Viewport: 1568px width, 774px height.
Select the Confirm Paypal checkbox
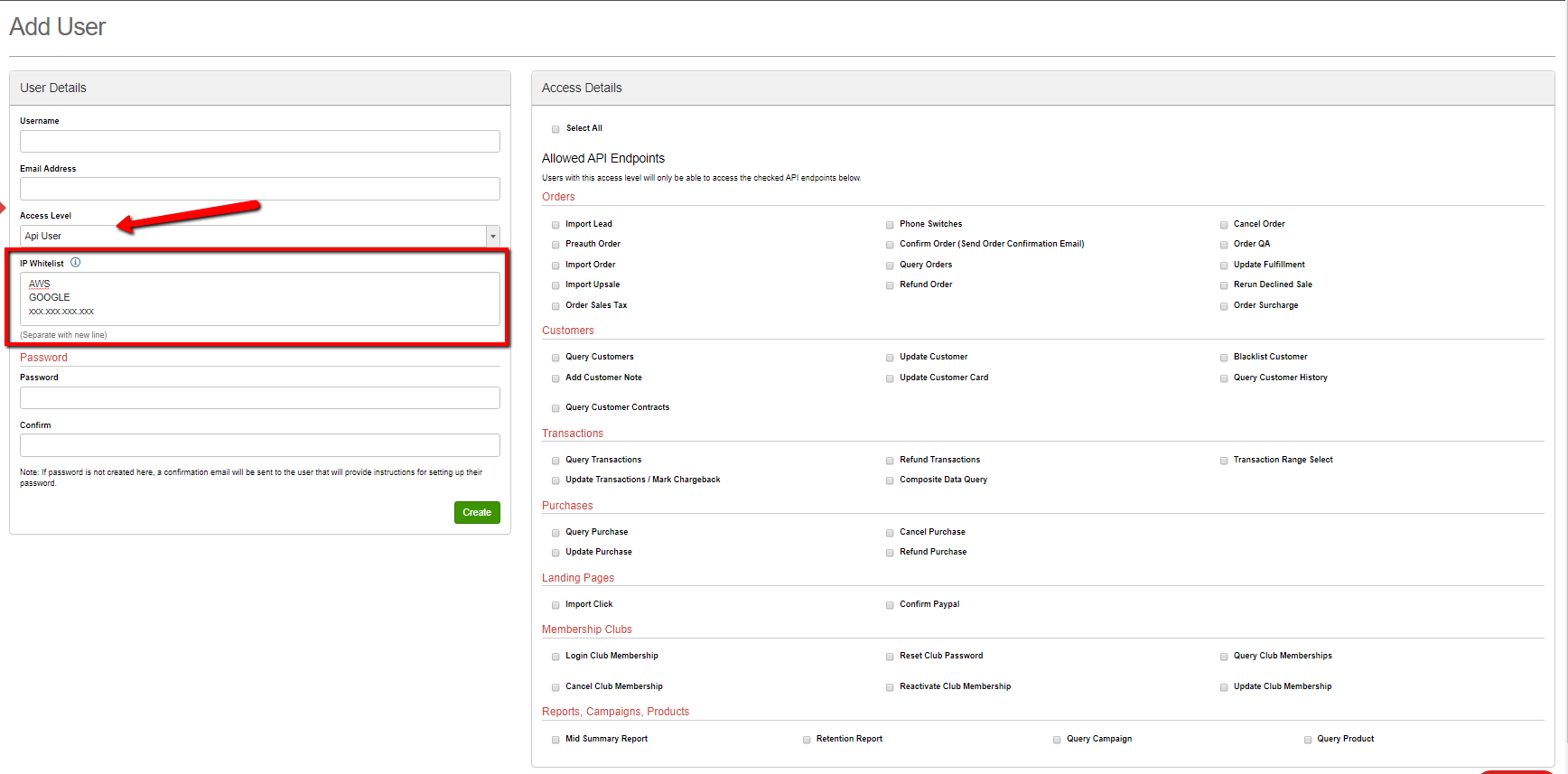pos(890,605)
